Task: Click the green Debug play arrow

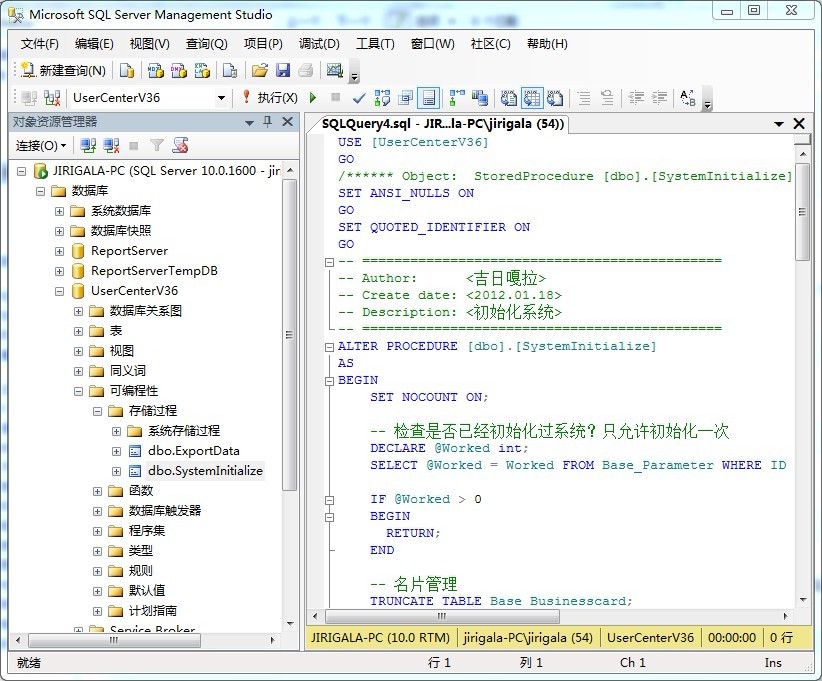Action: [313, 98]
